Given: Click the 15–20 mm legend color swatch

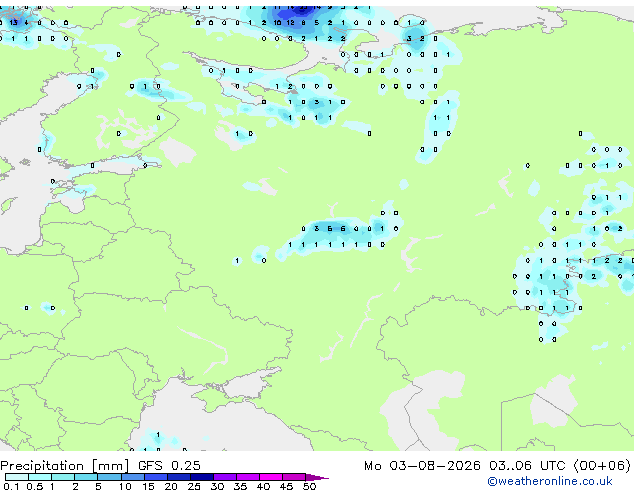Looking at the screenshot, I should 156,477.
